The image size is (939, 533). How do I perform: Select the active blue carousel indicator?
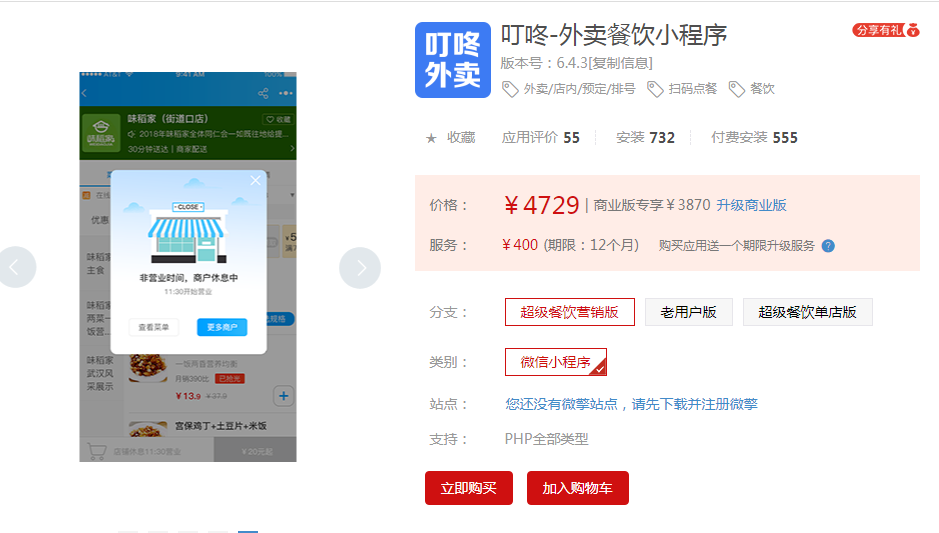pos(248,531)
